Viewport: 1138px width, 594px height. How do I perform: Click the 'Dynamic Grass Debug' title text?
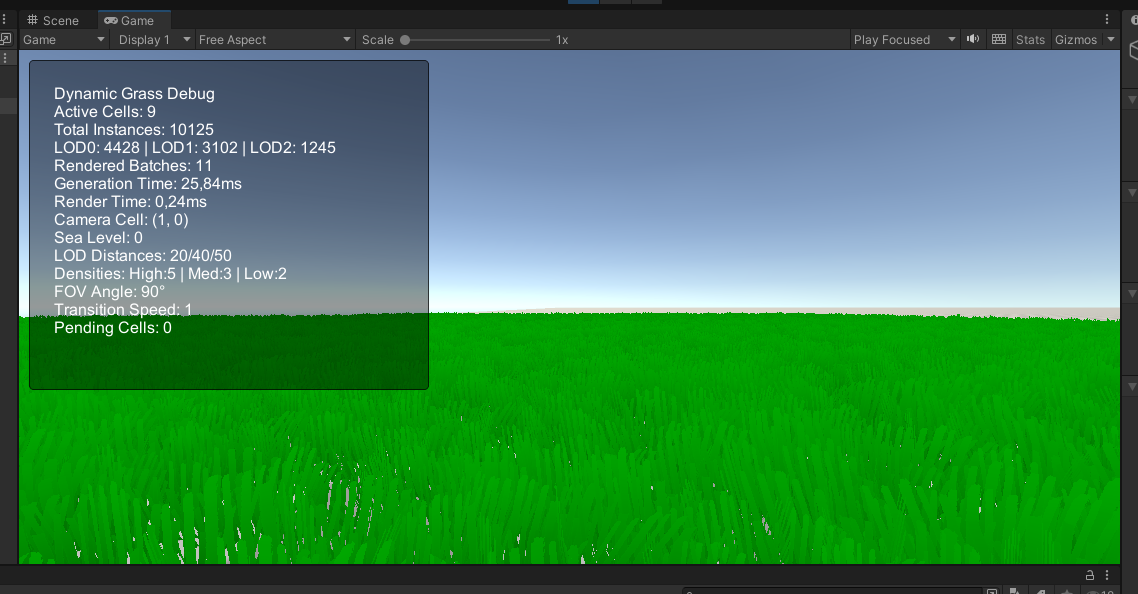coord(134,94)
